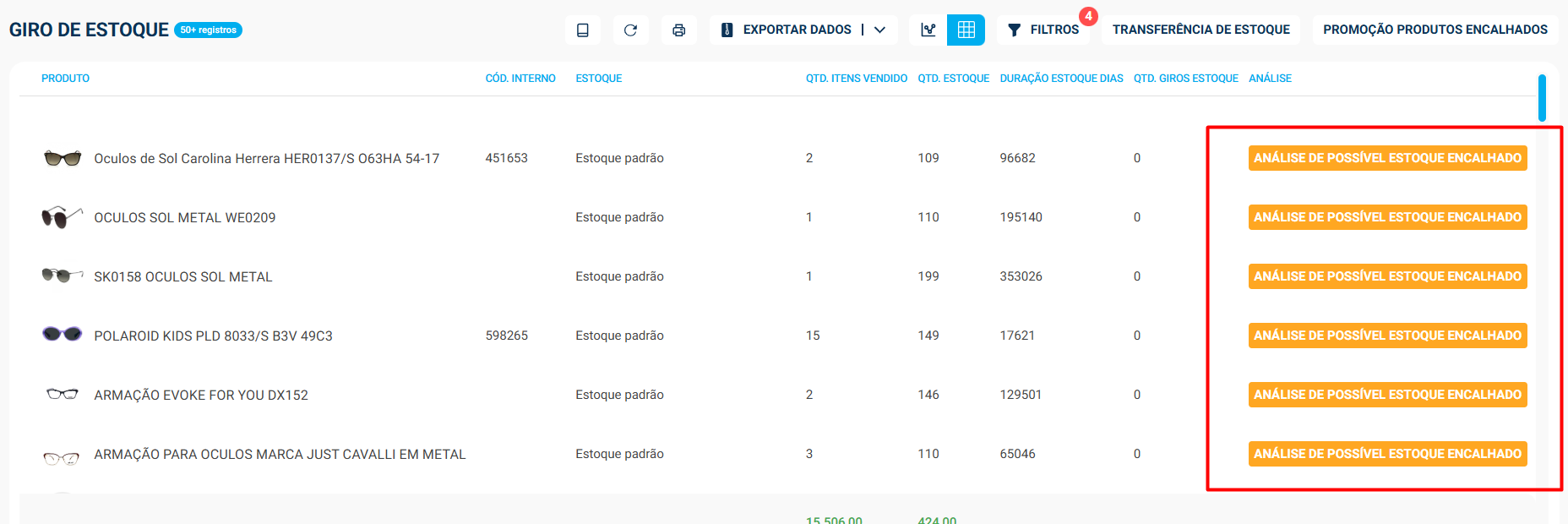Click stalled stock analysis for WE0209
The height and width of the screenshot is (524, 1568).
coord(1387,217)
